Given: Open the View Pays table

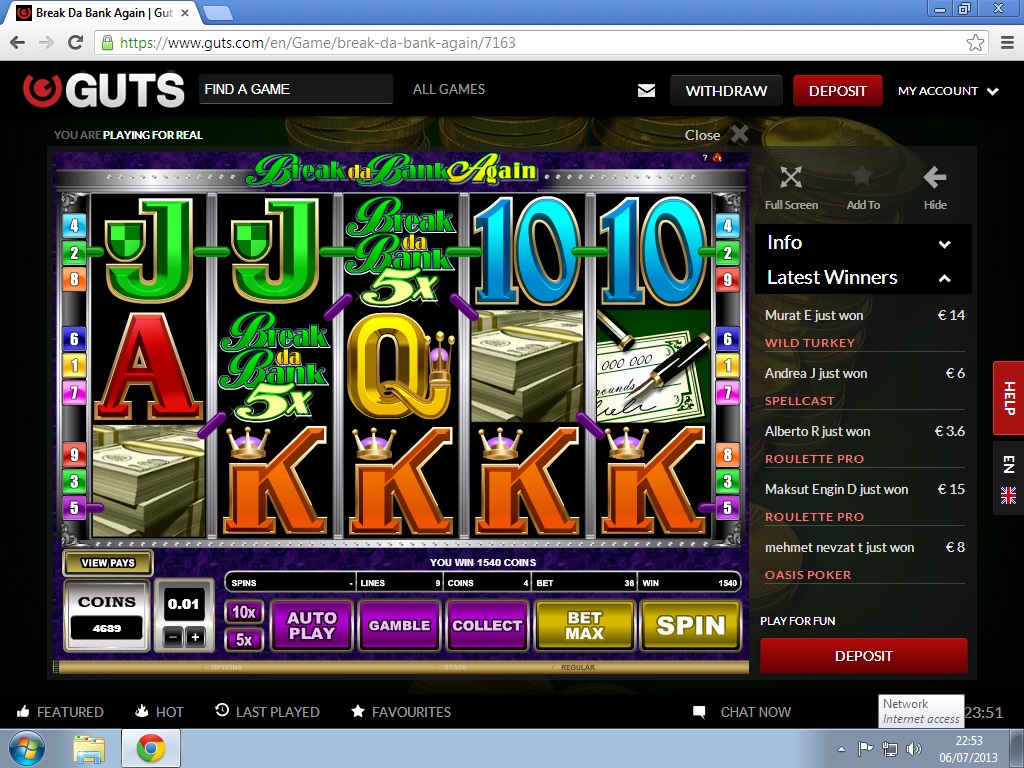Looking at the screenshot, I should click(108, 562).
